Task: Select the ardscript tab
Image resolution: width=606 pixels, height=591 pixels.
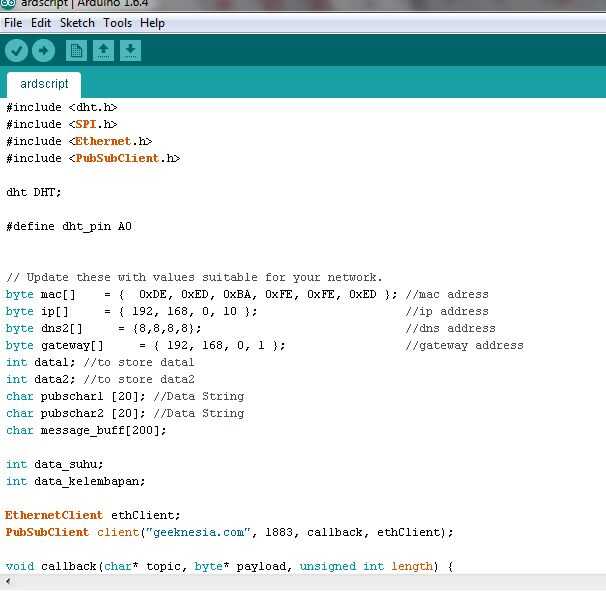Action: click(44, 84)
